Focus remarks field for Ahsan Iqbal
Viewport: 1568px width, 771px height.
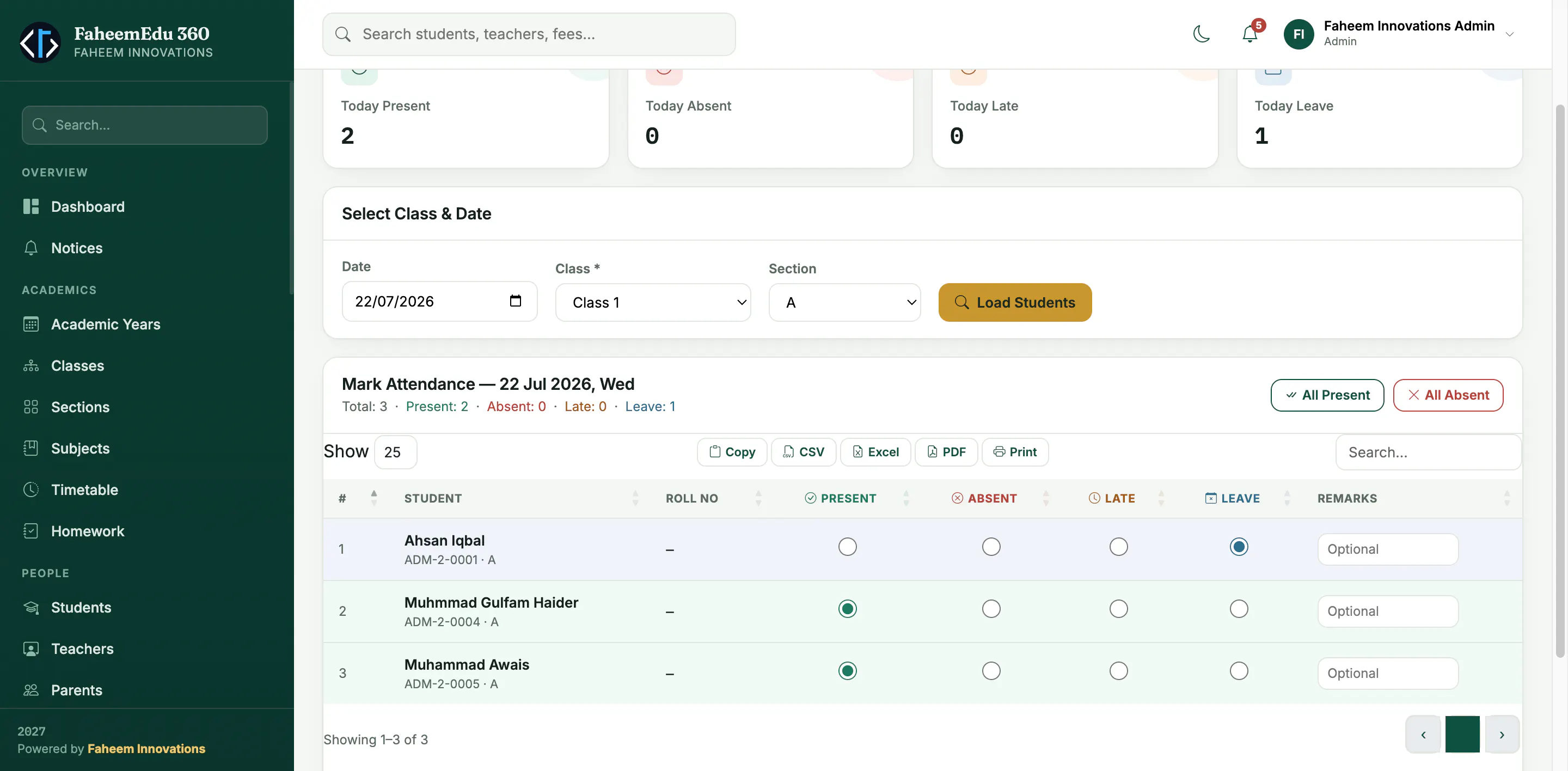1388,549
